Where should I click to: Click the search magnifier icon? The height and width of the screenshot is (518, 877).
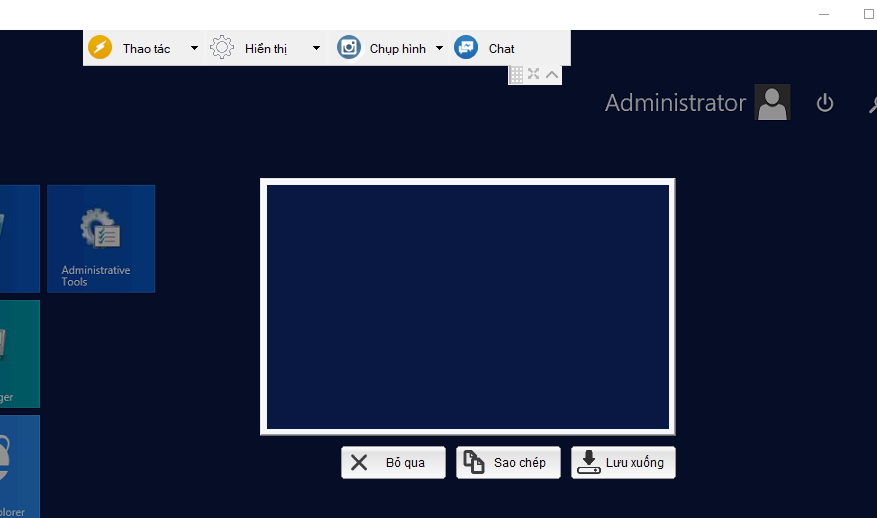873,104
